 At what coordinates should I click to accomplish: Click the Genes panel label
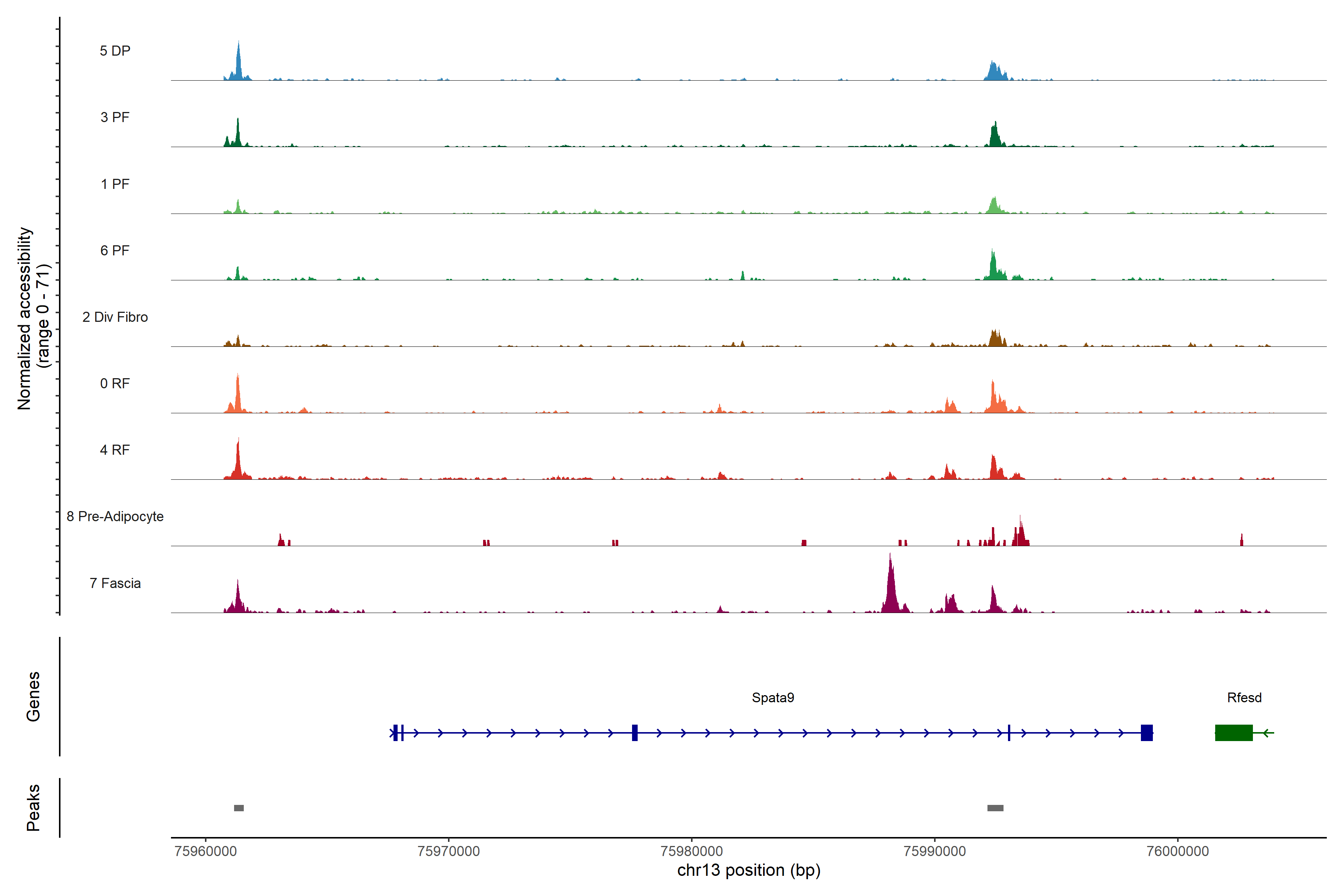point(33,696)
